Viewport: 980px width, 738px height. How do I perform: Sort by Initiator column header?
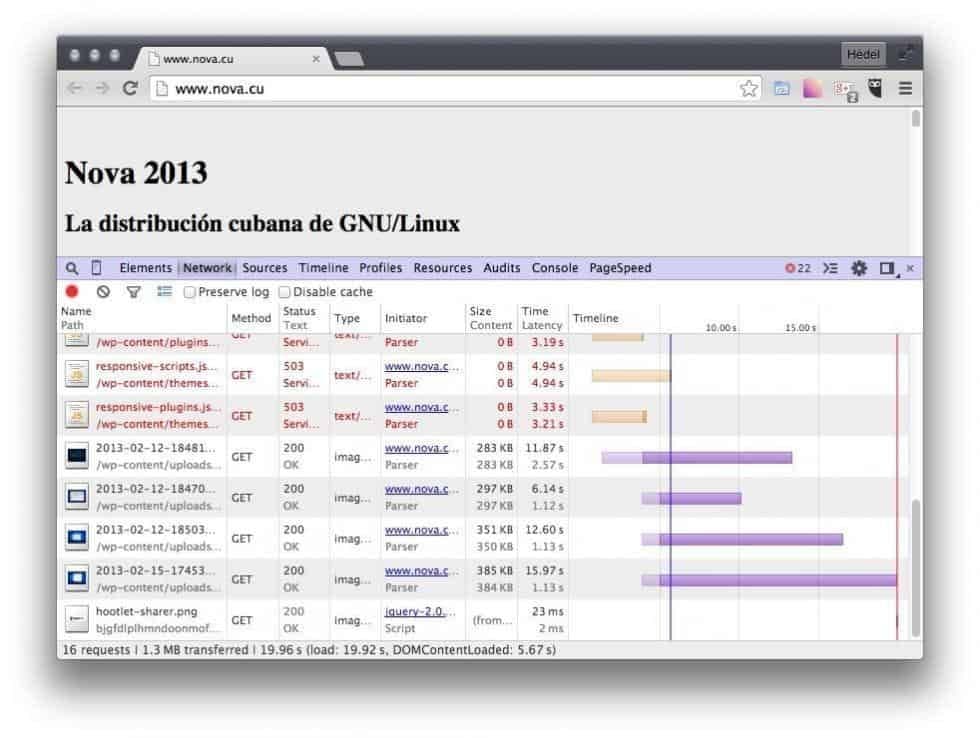(422, 318)
